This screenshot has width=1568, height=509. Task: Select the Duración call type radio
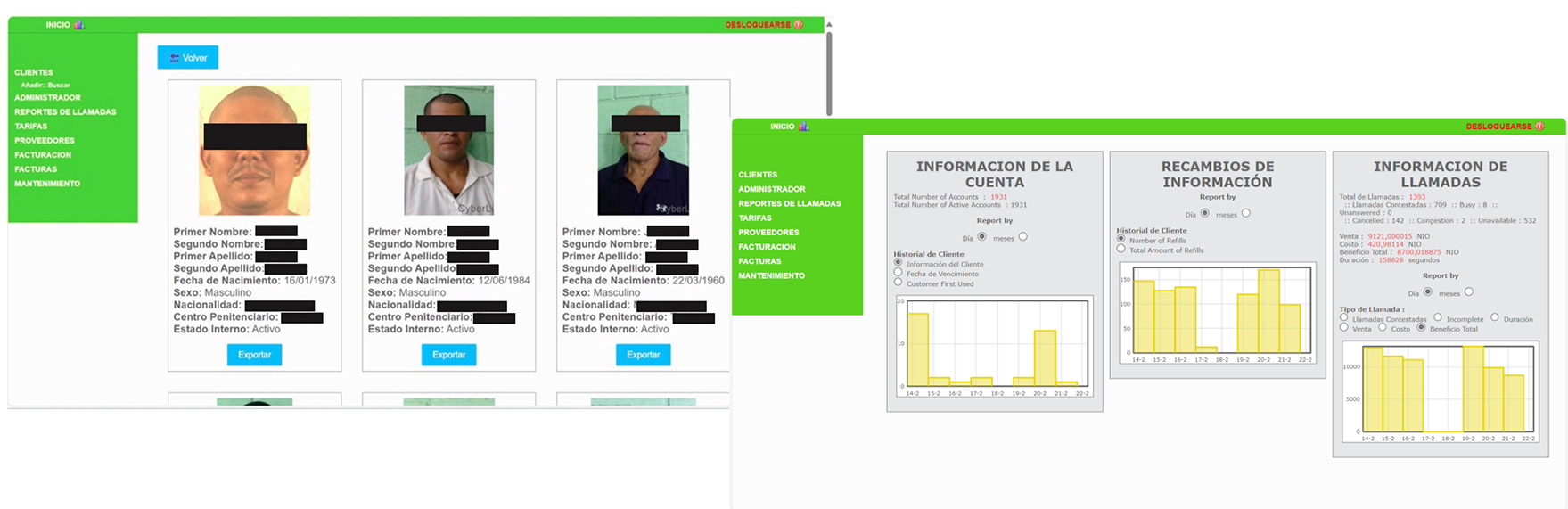(1495, 318)
